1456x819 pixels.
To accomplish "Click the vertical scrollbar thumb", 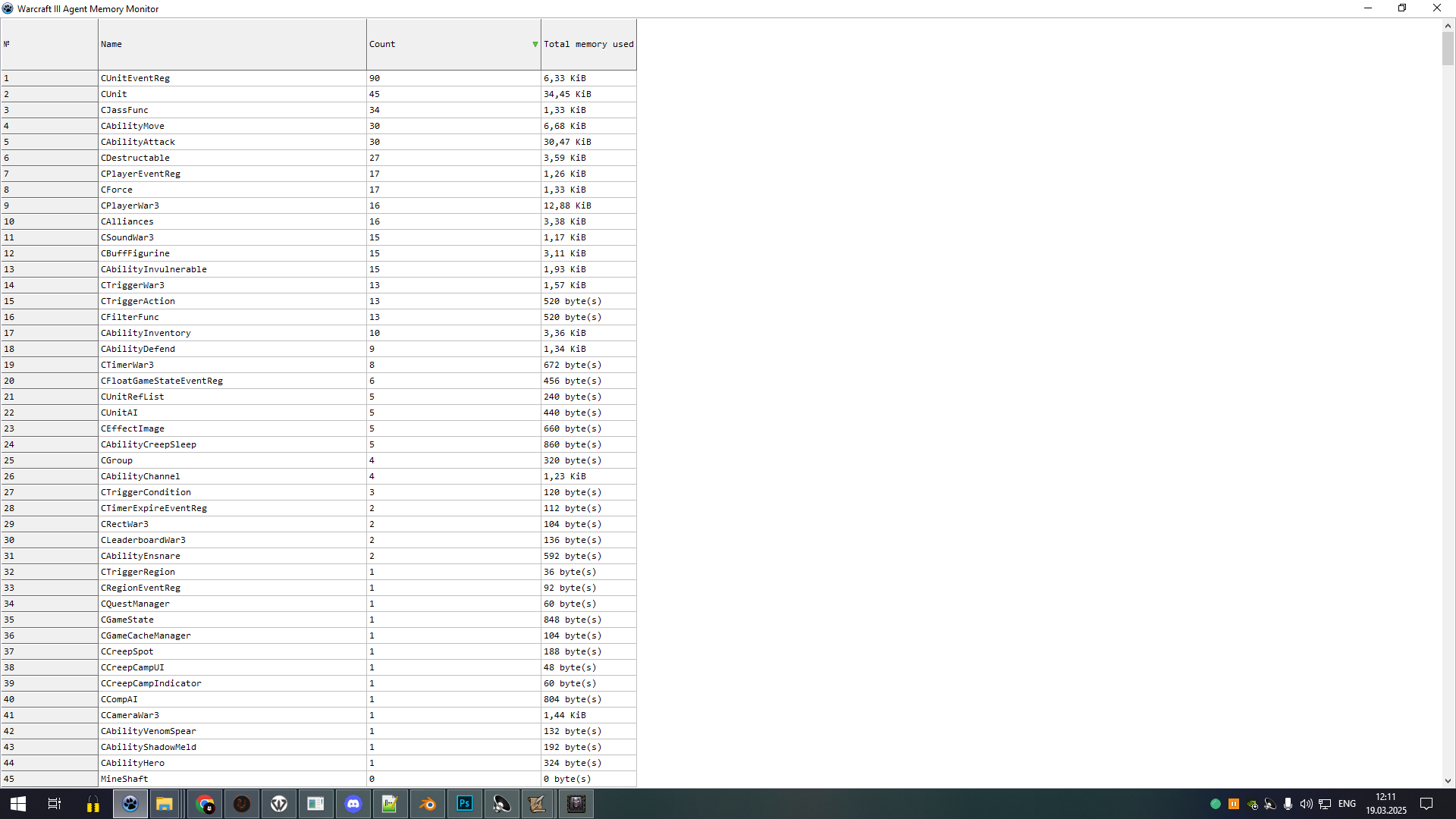I will coord(1448,49).
